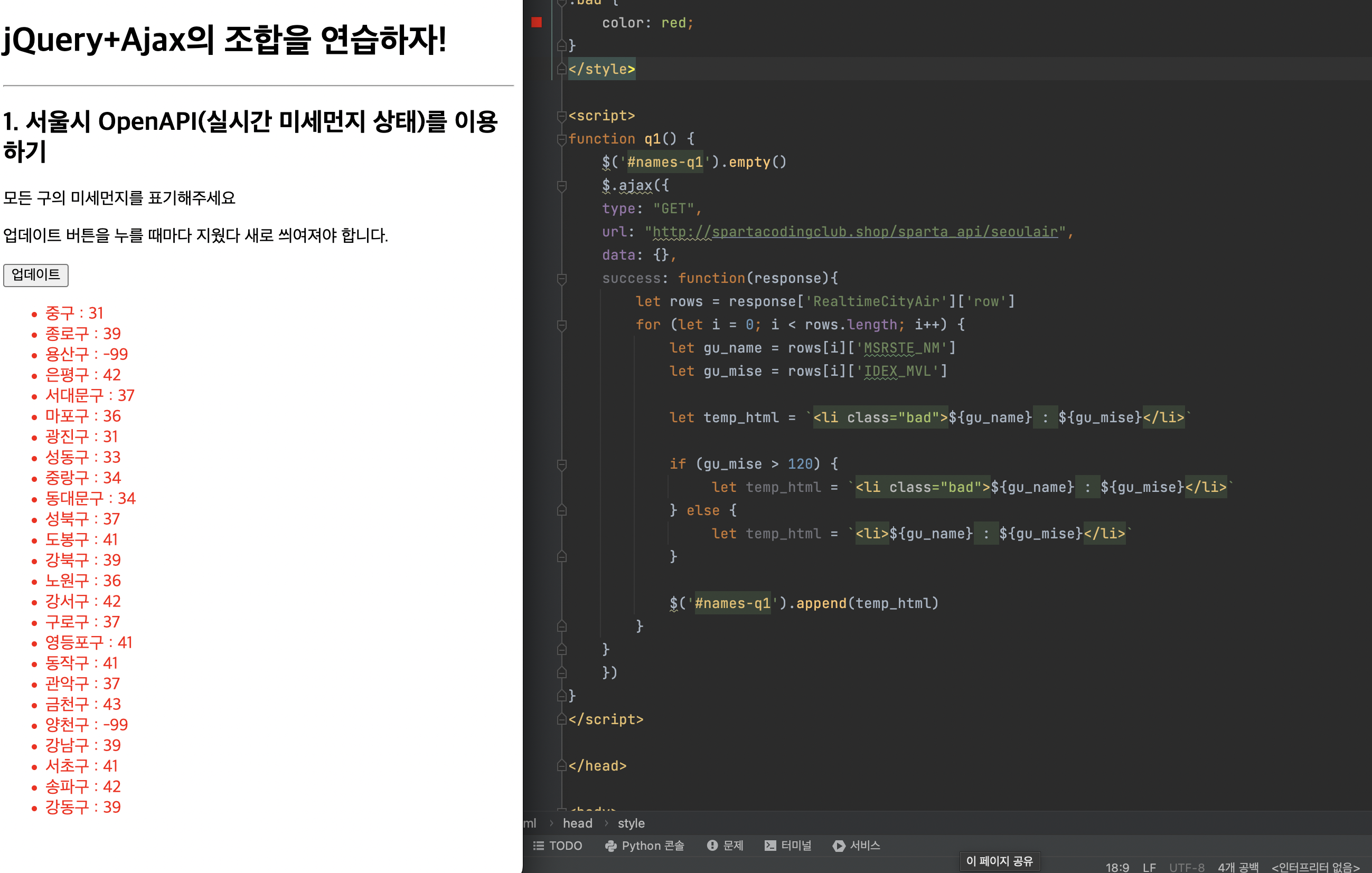Click the list item 마포구 : 36
Image resolution: width=1372 pixels, height=873 pixels.
[82, 416]
